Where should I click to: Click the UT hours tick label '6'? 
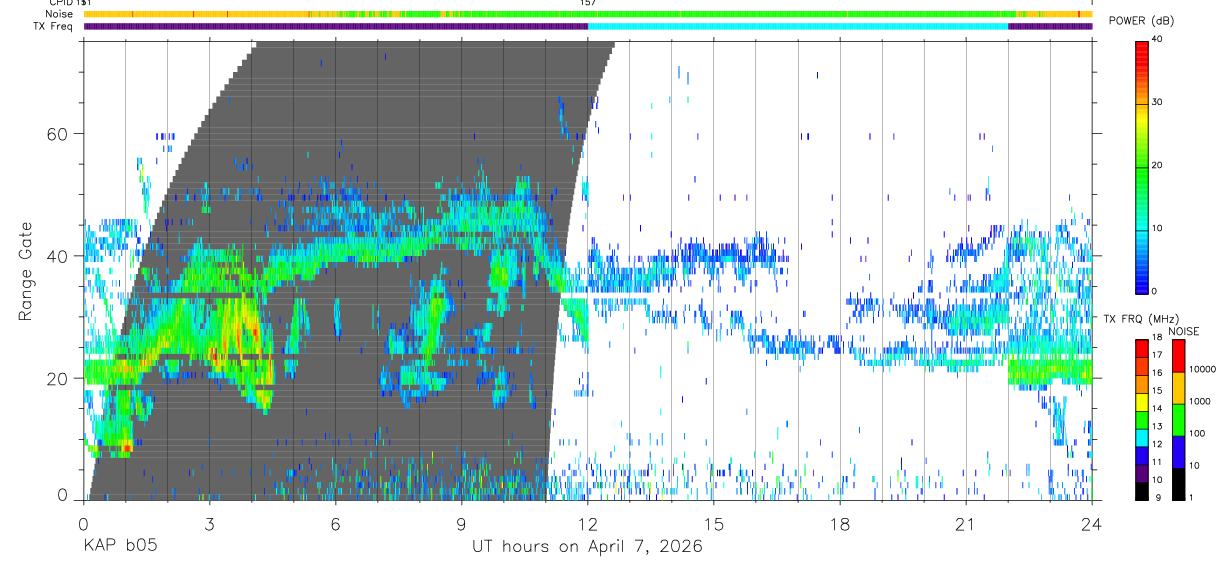tap(335, 524)
